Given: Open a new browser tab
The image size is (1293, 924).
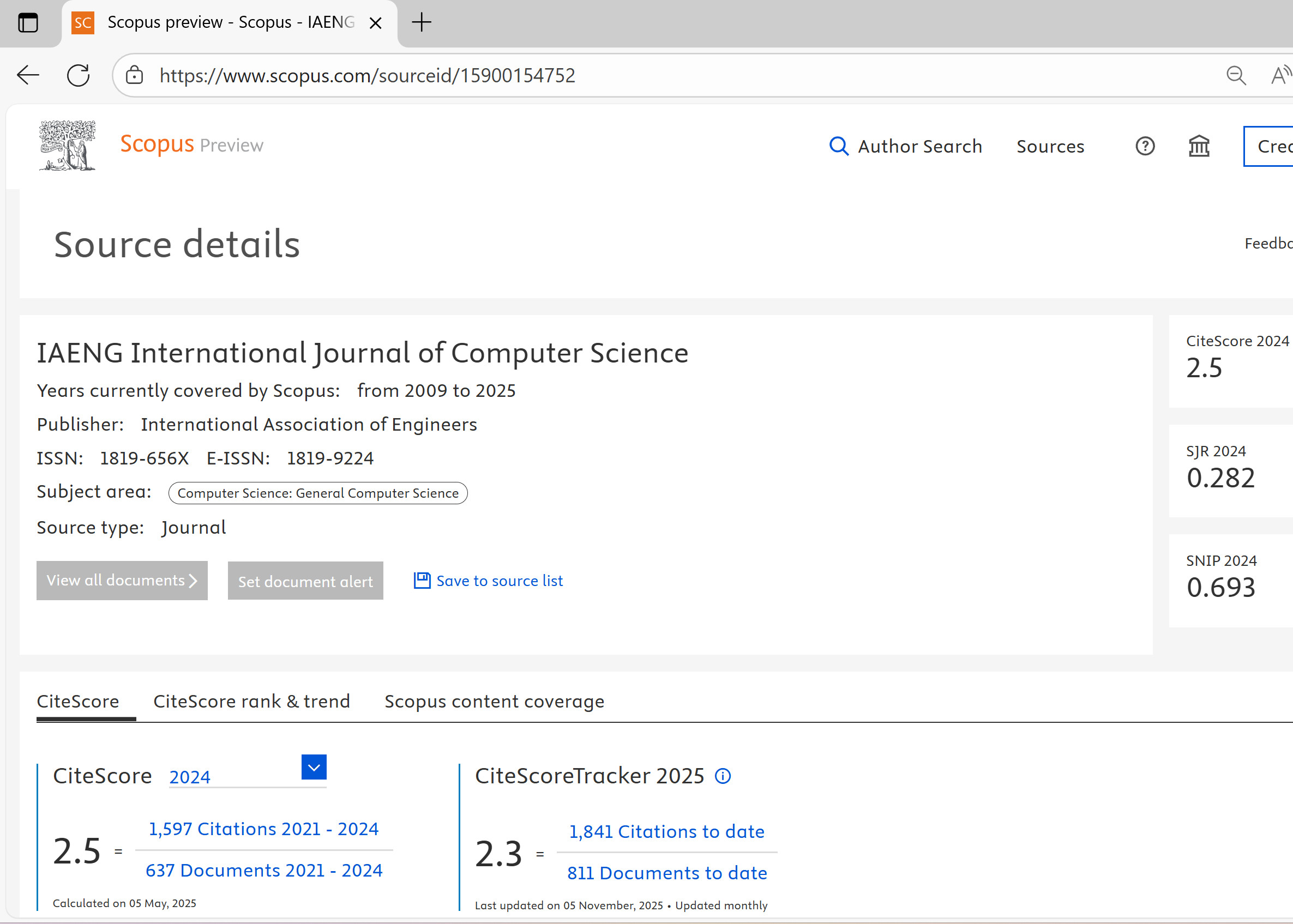Looking at the screenshot, I should coord(421,23).
